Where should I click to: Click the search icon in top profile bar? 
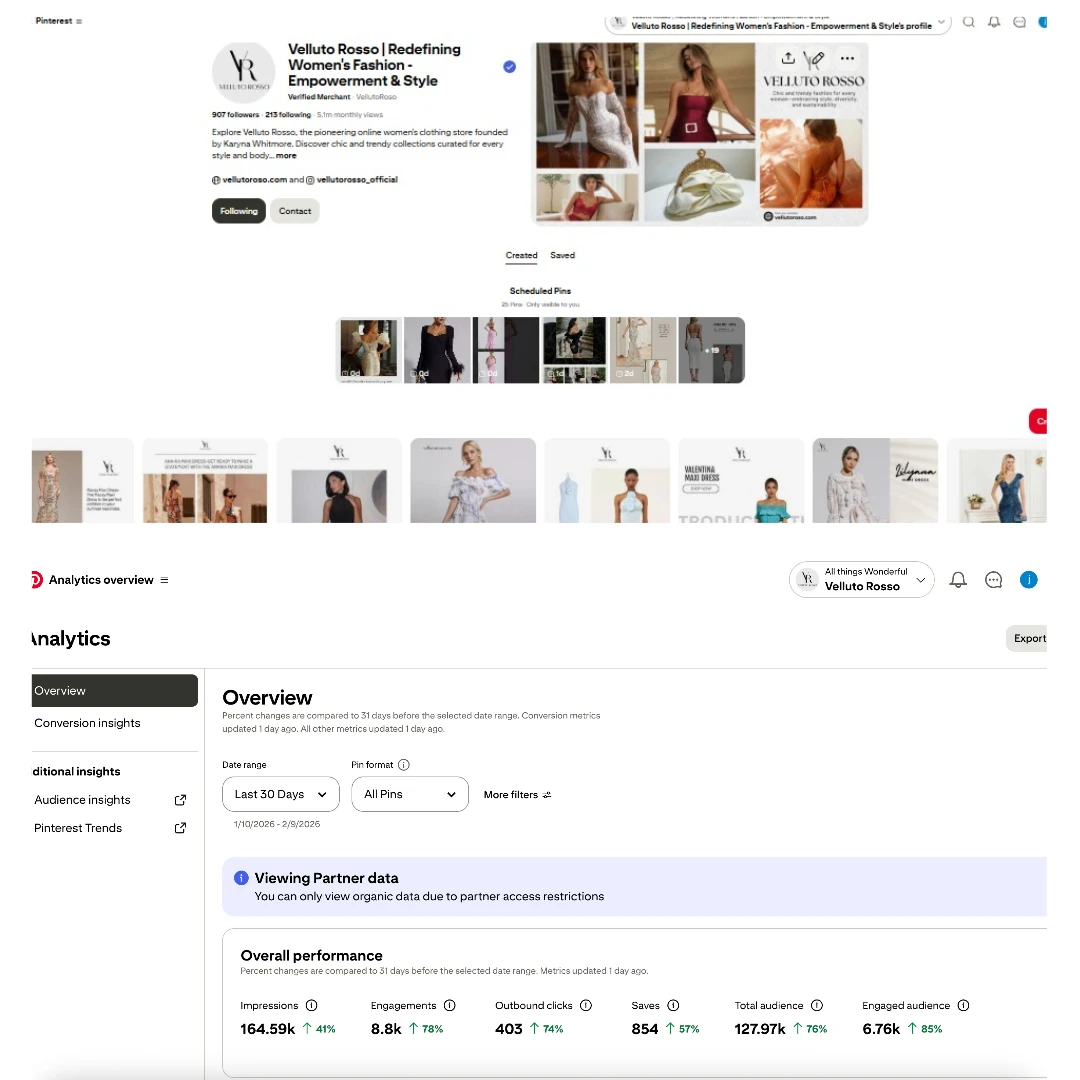pos(968,22)
